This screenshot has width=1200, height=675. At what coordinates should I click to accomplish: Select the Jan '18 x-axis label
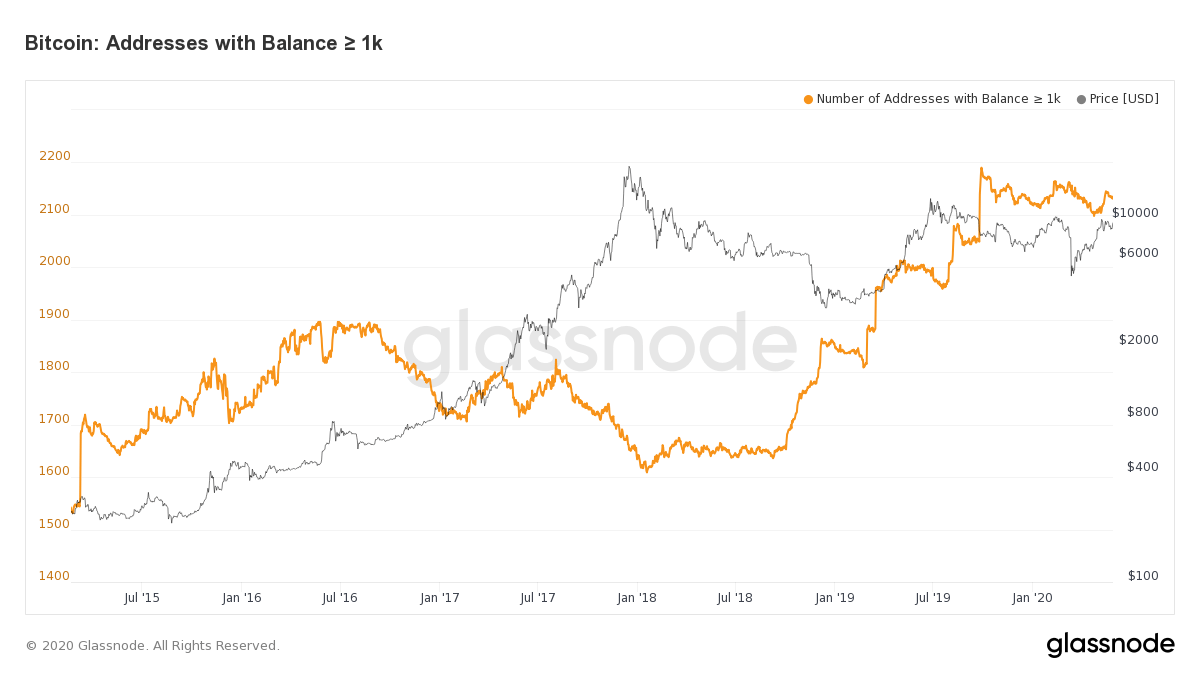coord(636,598)
